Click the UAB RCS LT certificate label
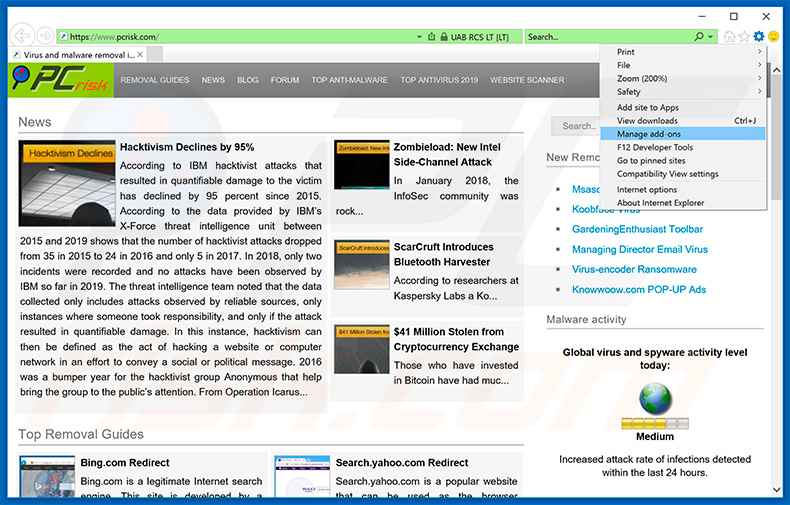 [x=479, y=37]
